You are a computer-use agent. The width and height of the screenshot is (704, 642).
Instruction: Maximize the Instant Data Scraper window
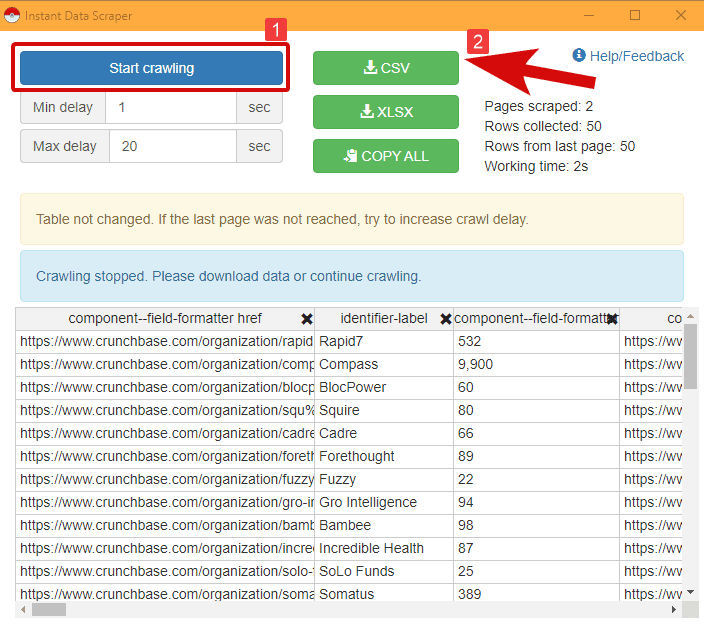pos(635,15)
